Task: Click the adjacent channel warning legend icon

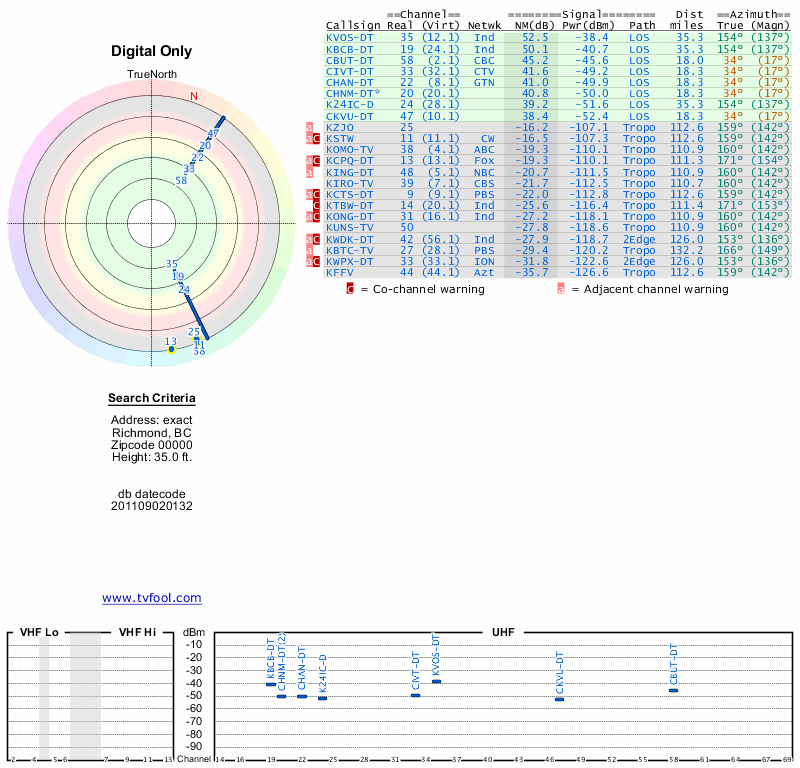Action: [561, 289]
